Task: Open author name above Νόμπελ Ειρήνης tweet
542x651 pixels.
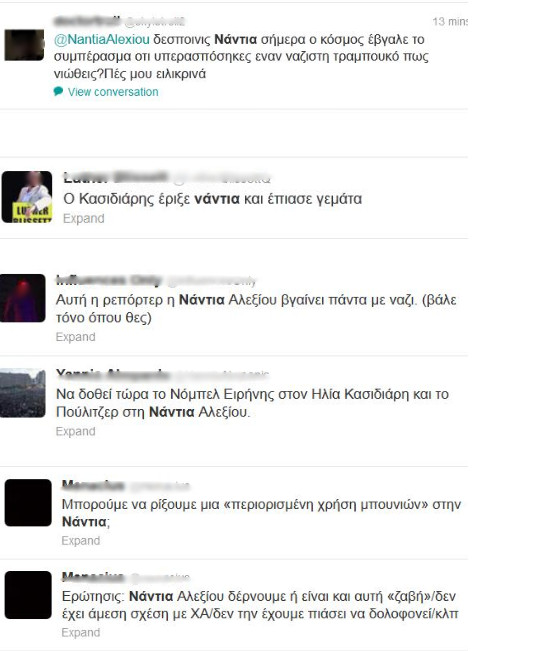Action: click(113, 374)
